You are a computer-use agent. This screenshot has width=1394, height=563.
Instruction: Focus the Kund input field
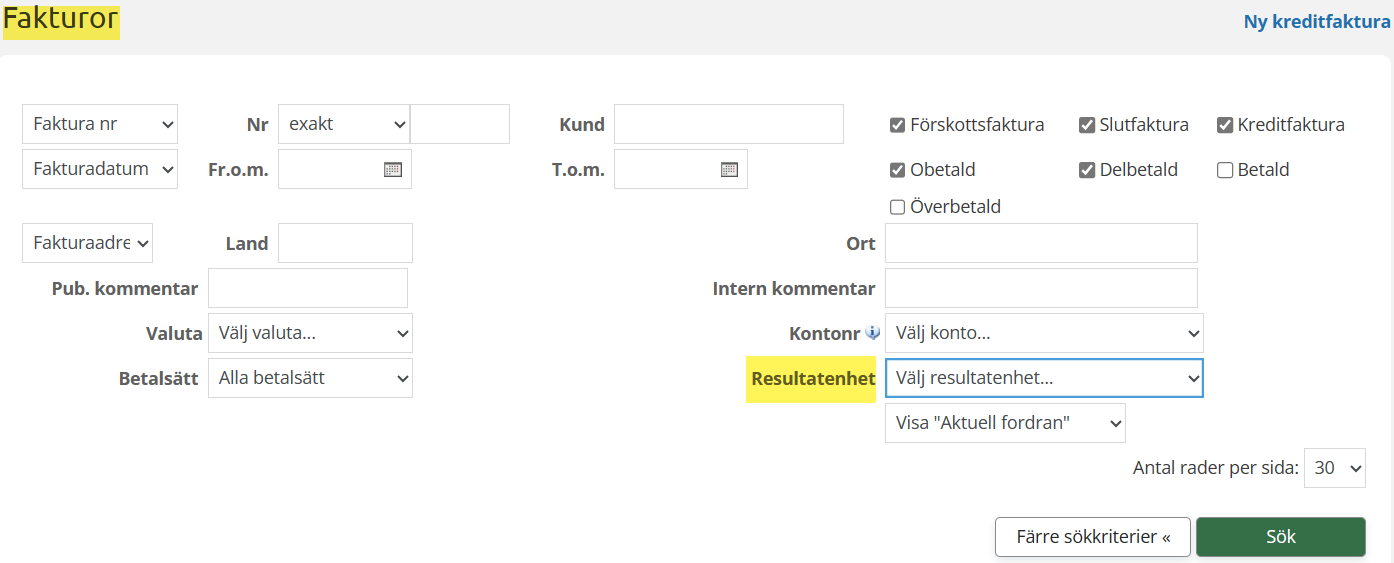(728, 124)
